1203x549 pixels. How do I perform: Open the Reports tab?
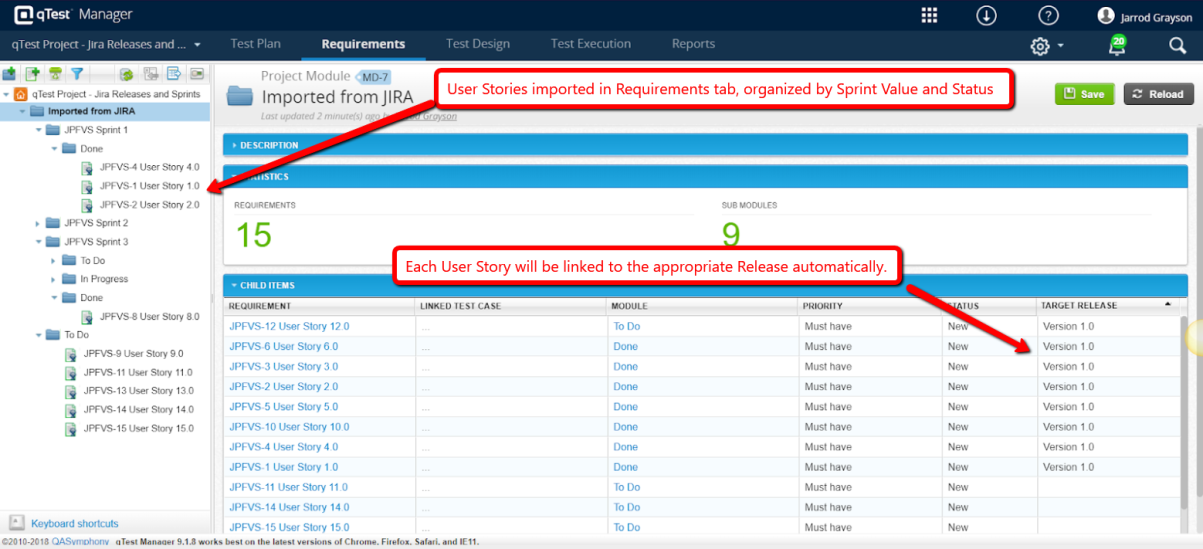[x=694, y=44]
